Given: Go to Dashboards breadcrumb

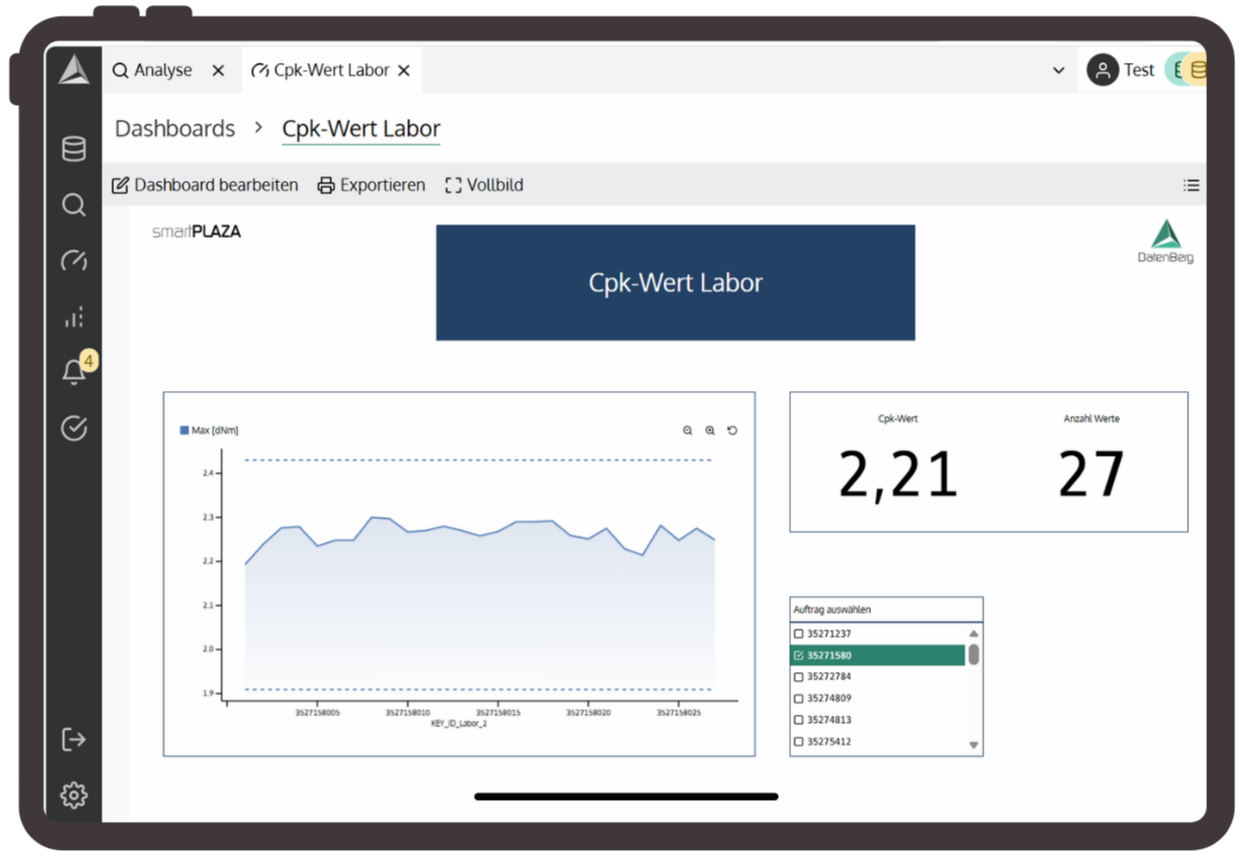Looking at the screenshot, I should [x=175, y=128].
